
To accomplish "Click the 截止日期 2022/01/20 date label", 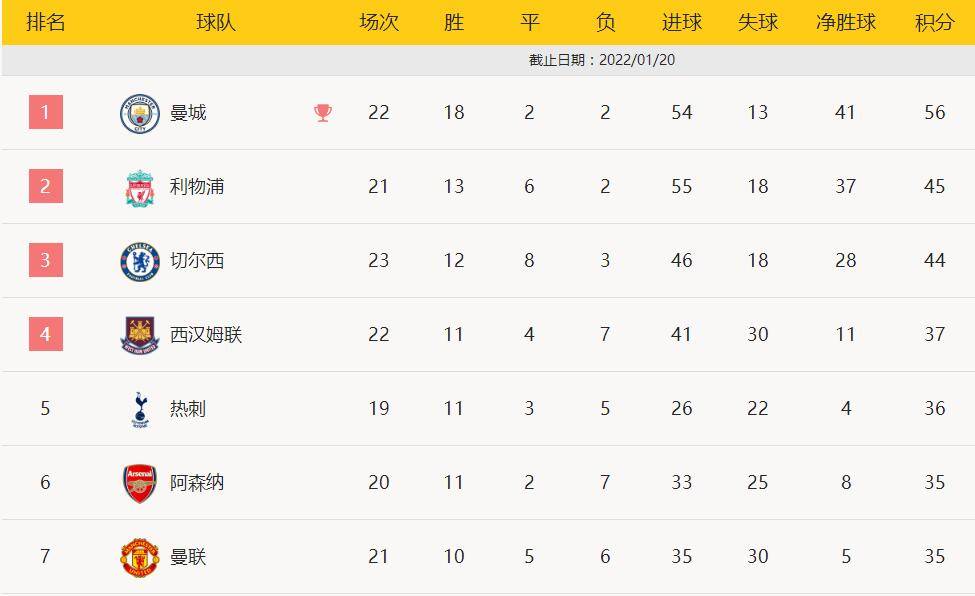I will (x=602, y=60).
